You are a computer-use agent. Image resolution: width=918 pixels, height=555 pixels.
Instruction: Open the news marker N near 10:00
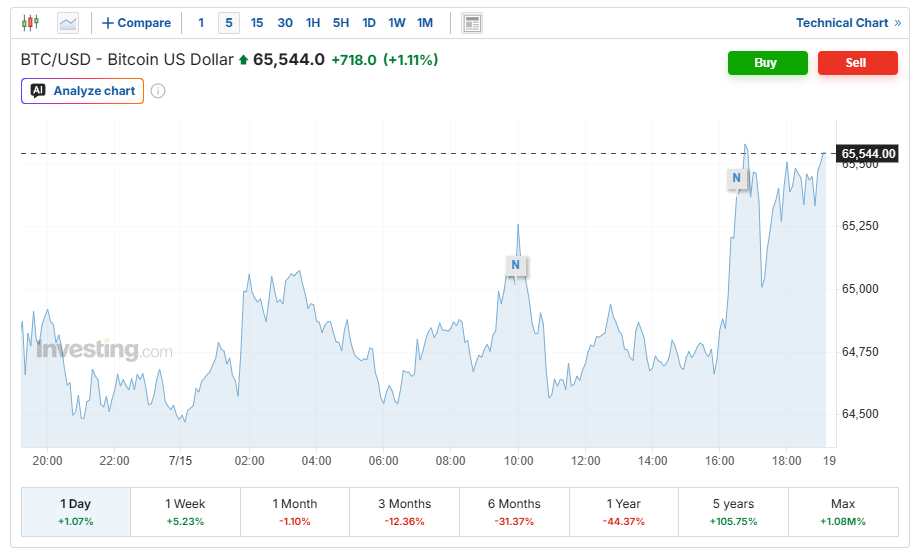[x=515, y=265]
